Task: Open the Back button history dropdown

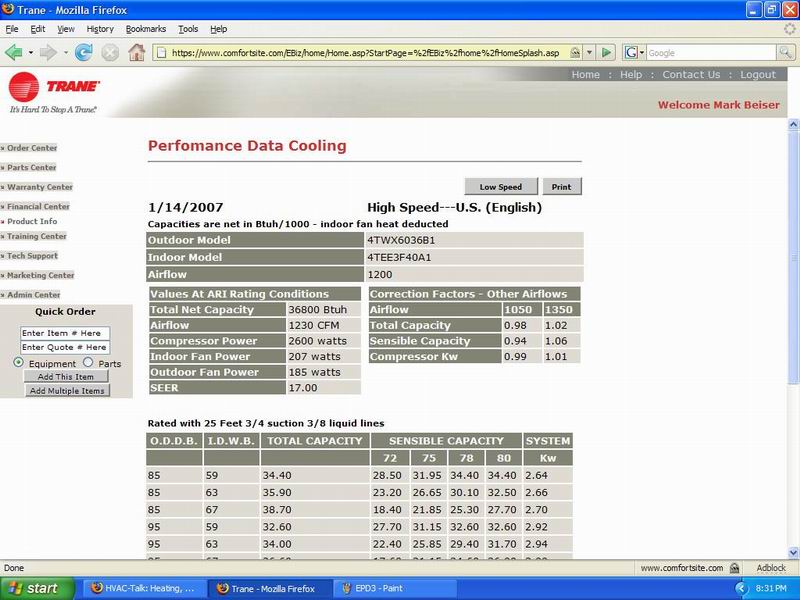Action: click(x=29, y=52)
